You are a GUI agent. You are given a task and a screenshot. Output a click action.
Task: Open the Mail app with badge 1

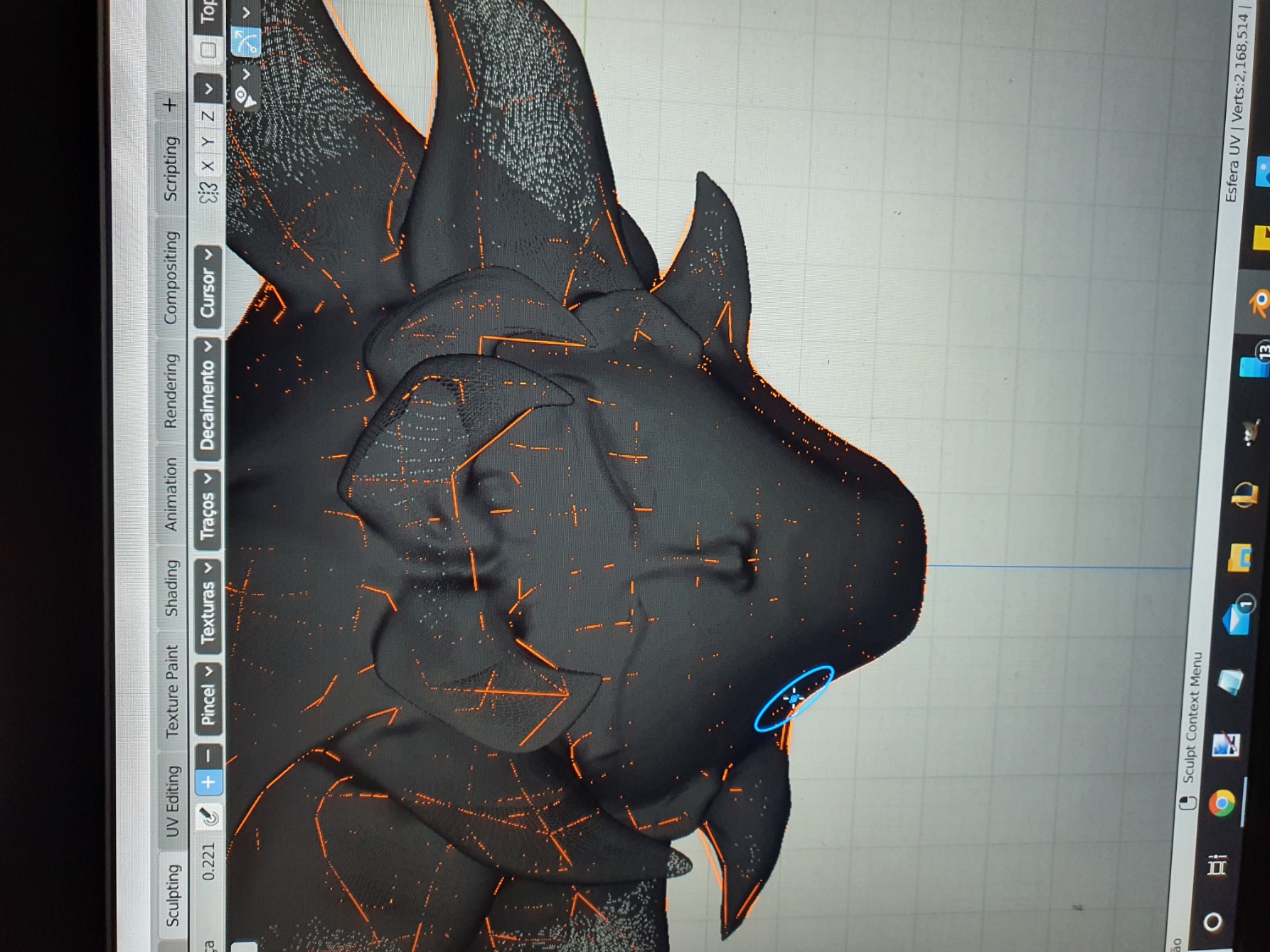[x=1237, y=616]
